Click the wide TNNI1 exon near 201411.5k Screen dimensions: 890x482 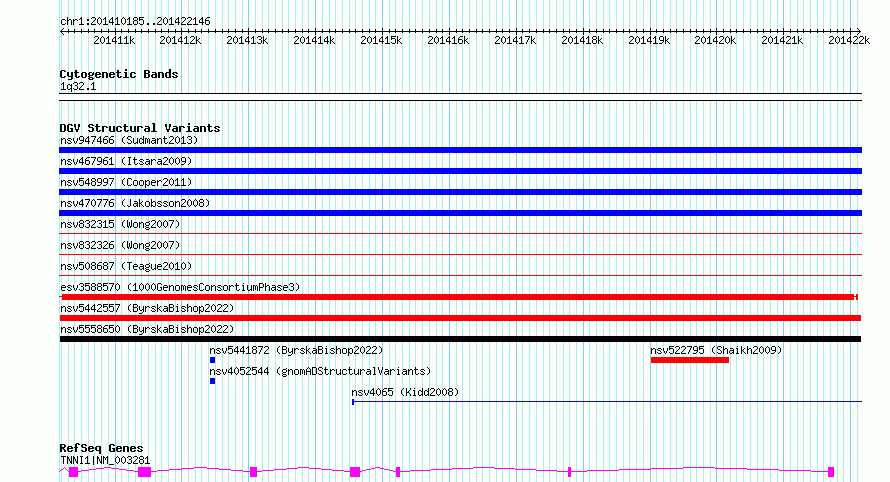tap(145, 472)
